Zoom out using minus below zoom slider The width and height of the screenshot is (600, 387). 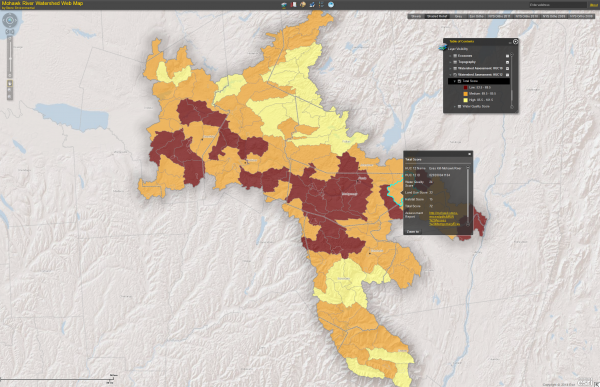coord(10,76)
